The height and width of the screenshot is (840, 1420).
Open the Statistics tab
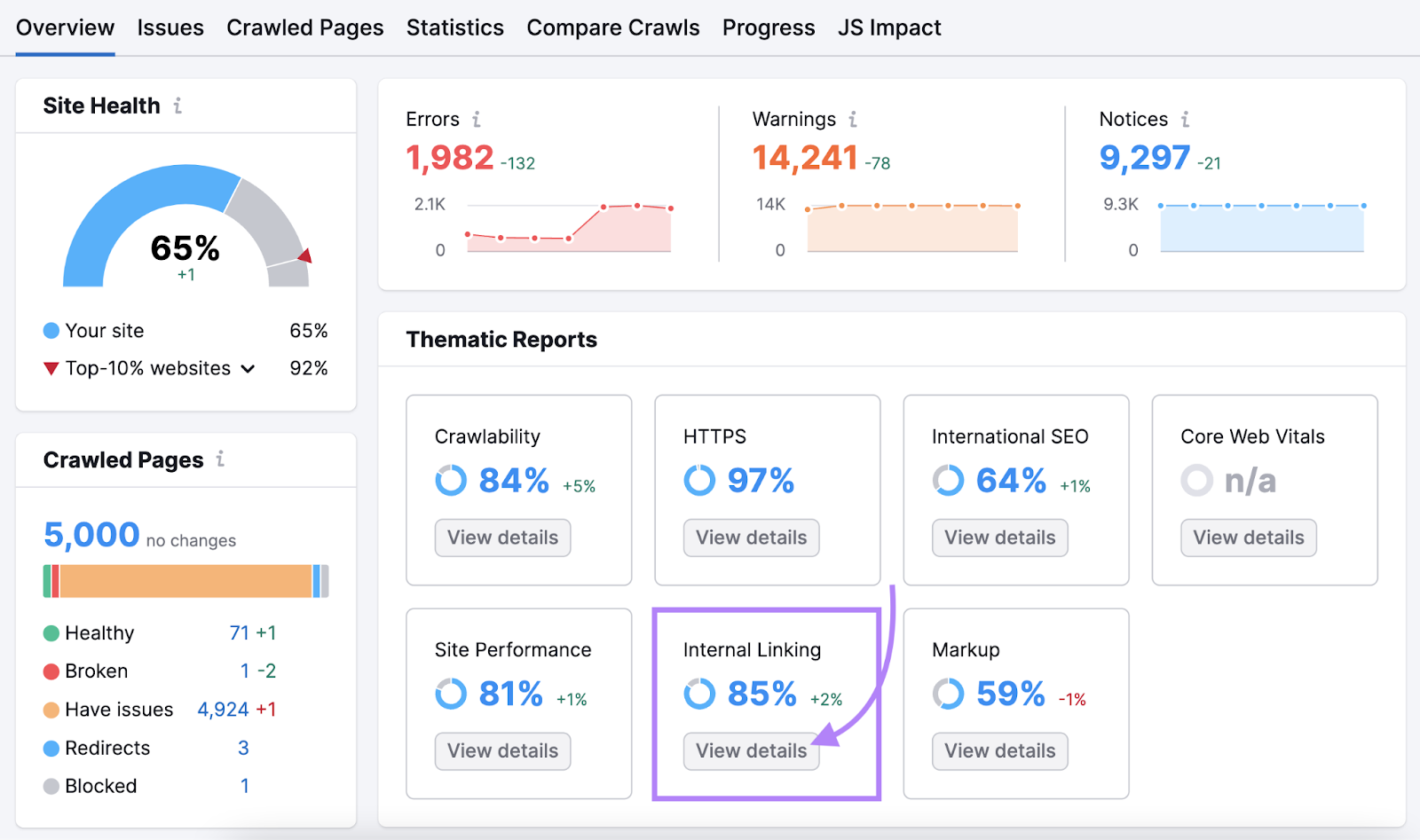(455, 27)
